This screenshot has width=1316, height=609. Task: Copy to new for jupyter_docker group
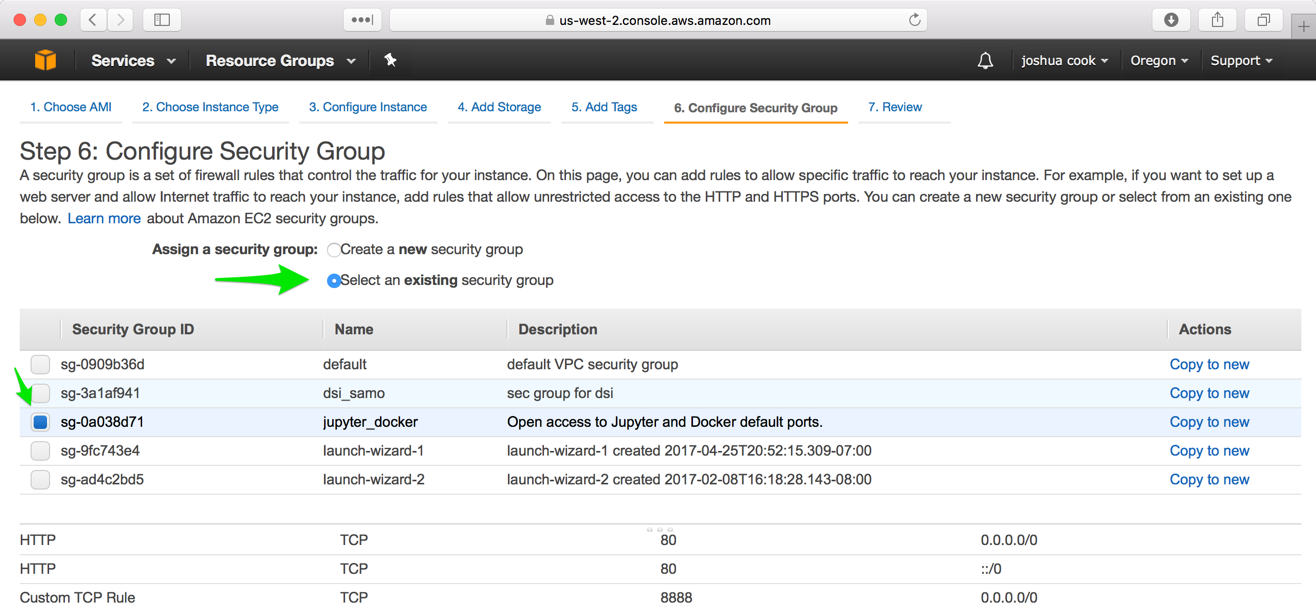click(x=1209, y=422)
